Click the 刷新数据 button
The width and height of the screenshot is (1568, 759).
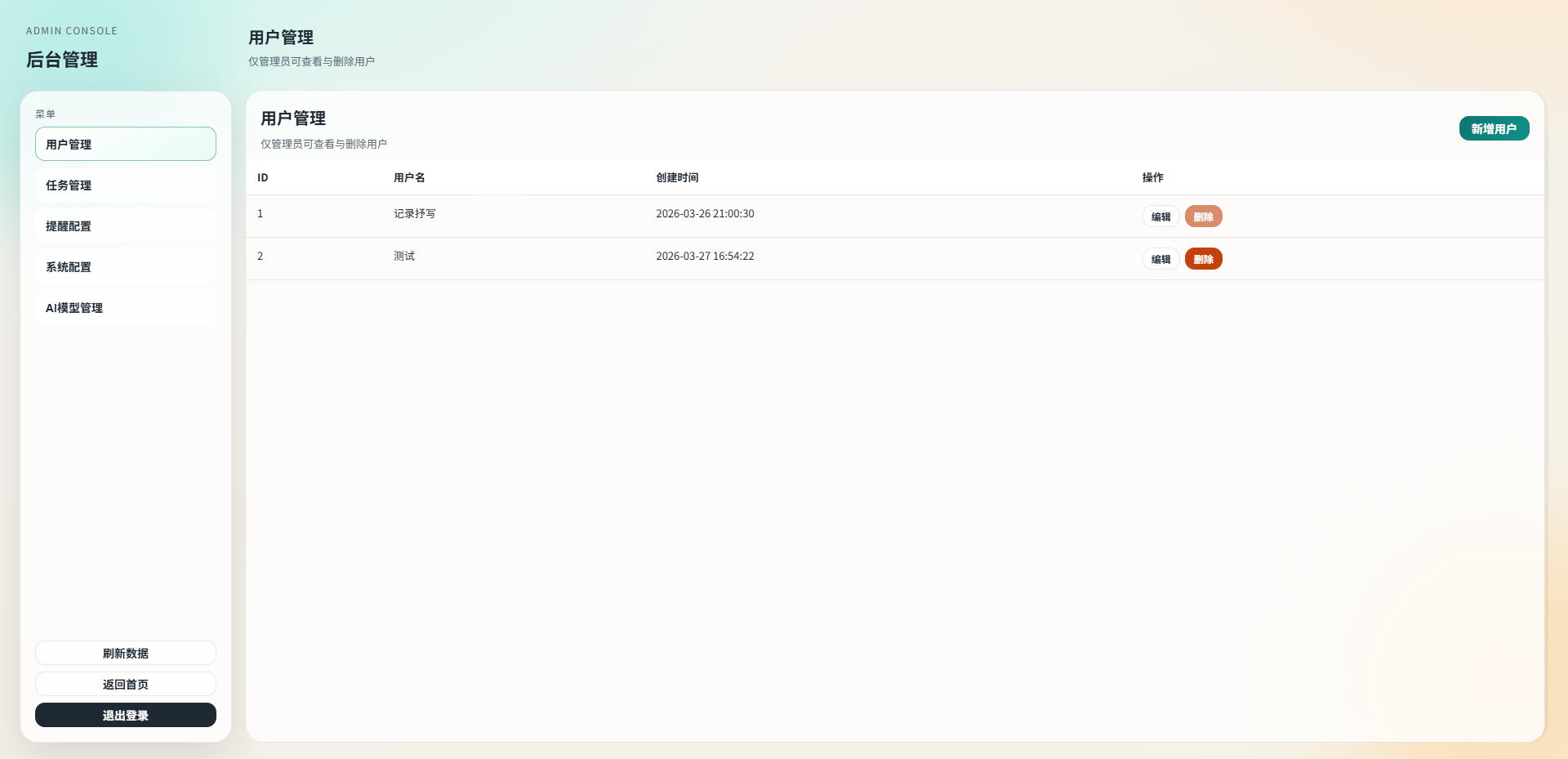(125, 653)
